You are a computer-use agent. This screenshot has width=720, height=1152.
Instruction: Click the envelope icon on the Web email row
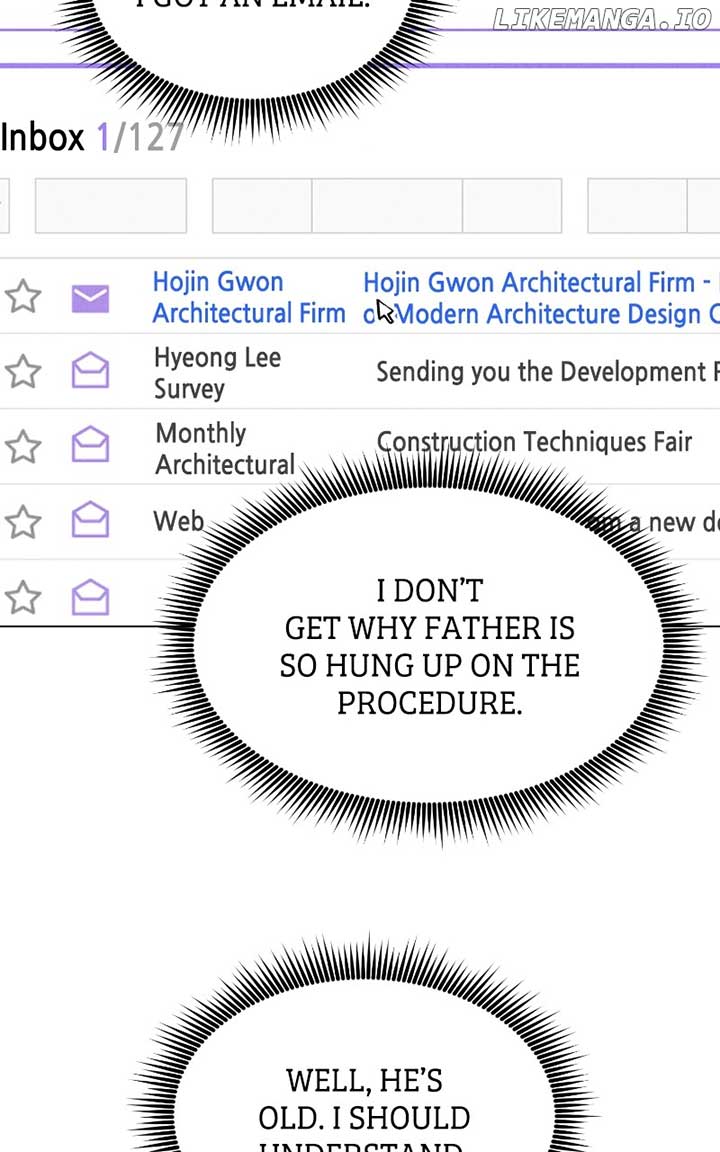90,521
